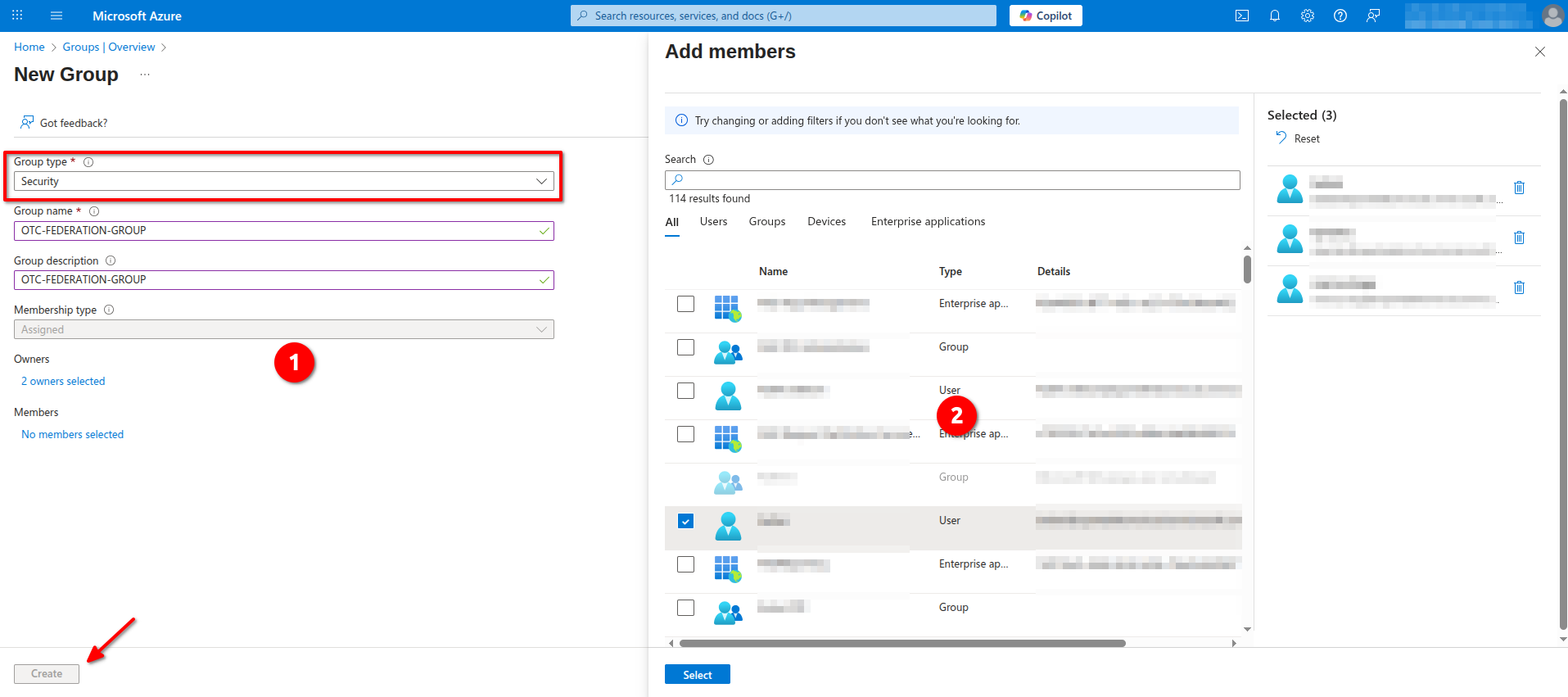Tick the checkbox for the last Group row

click(685, 608)
